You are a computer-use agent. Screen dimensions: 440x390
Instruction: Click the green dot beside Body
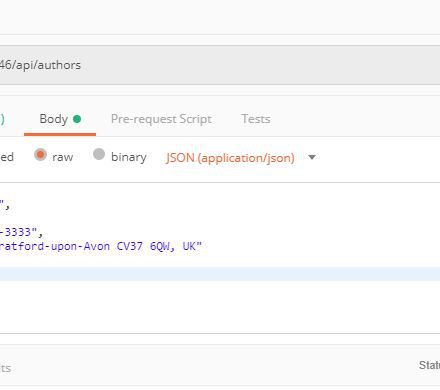(x=77, y=119)
